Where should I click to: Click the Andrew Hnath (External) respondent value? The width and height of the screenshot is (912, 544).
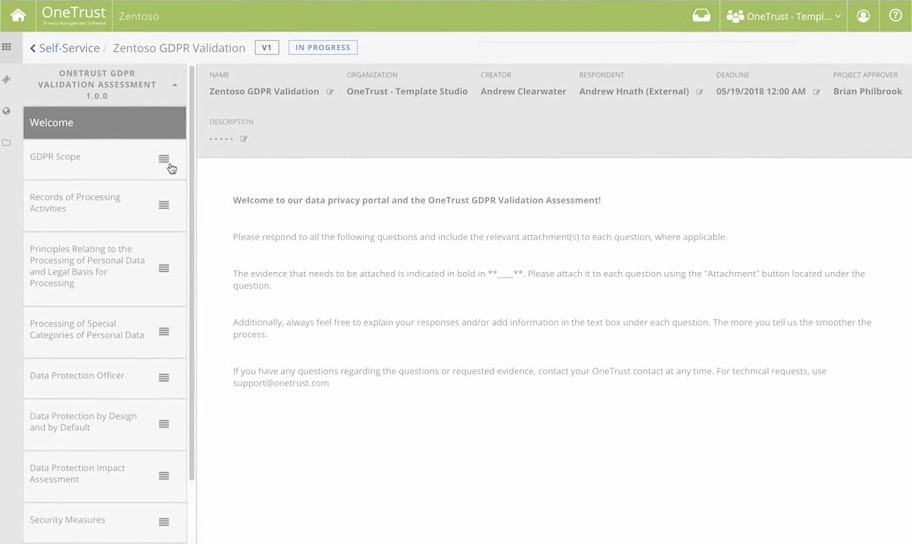point(634,91)
